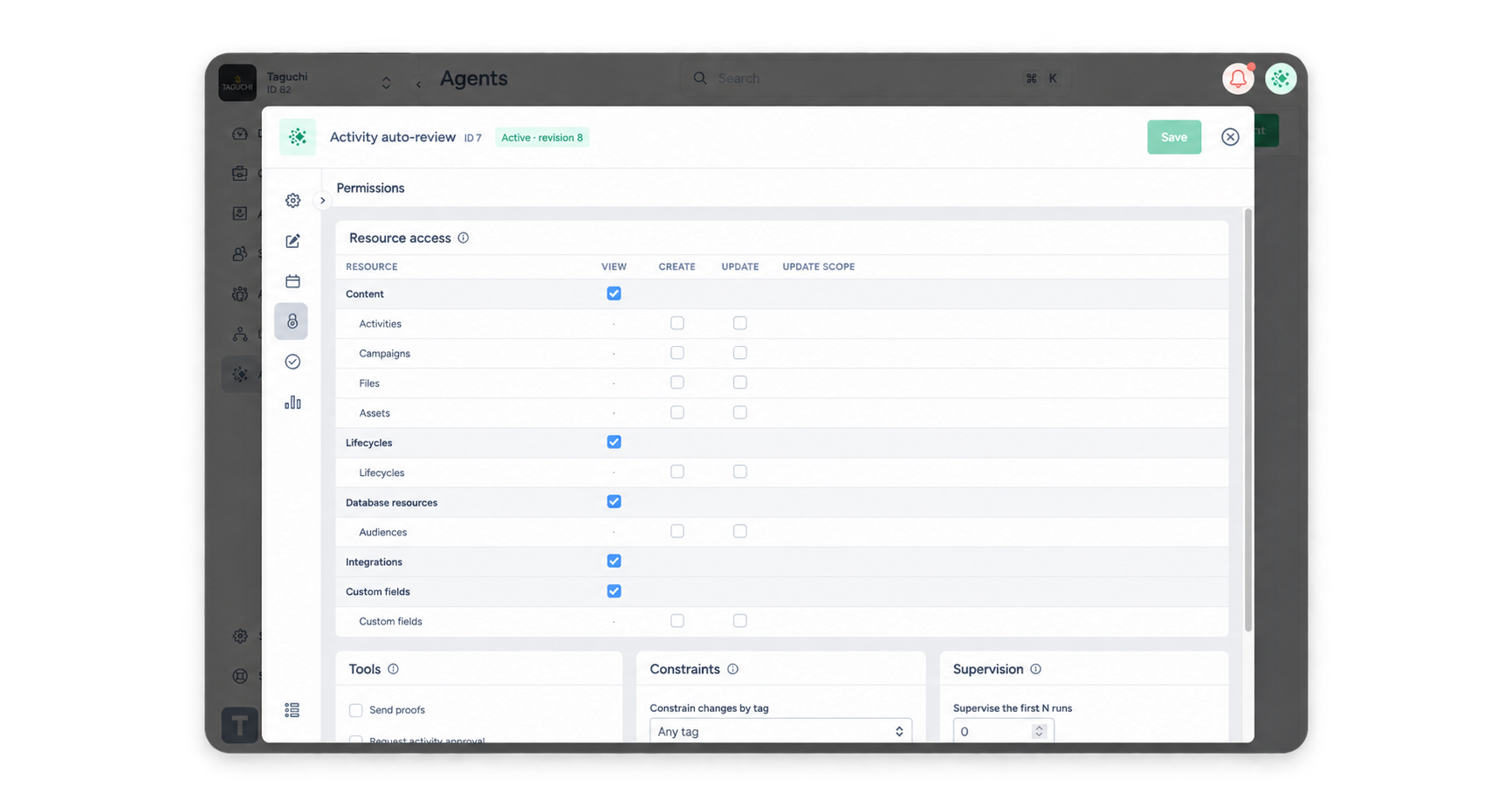Image resolution: width=1512 pixels, height=793 pixels.
Task: Show Resource access info tooltip
Action: pyautogui.click(x=464, y=238)
